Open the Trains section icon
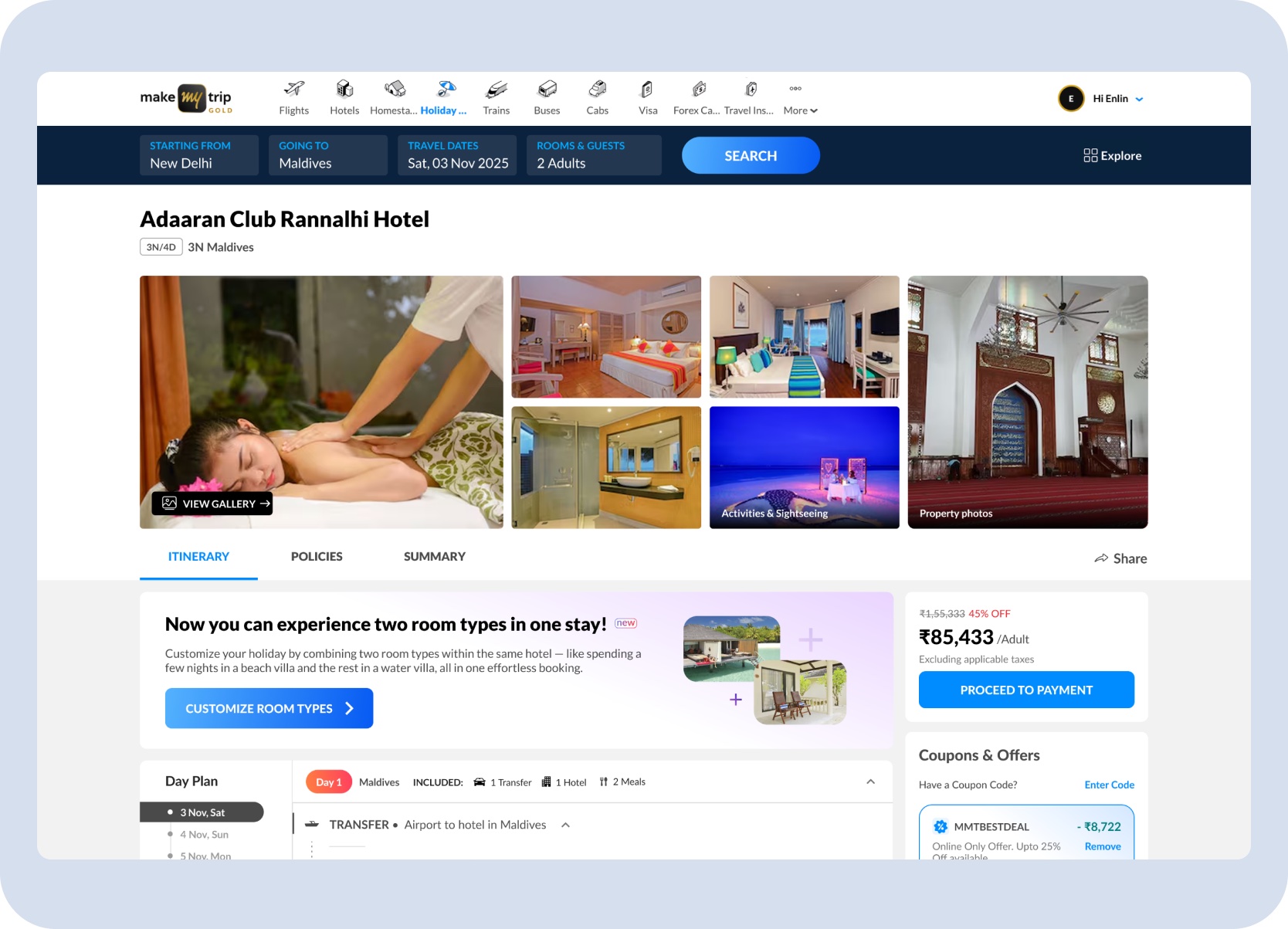 pos(497,89)
